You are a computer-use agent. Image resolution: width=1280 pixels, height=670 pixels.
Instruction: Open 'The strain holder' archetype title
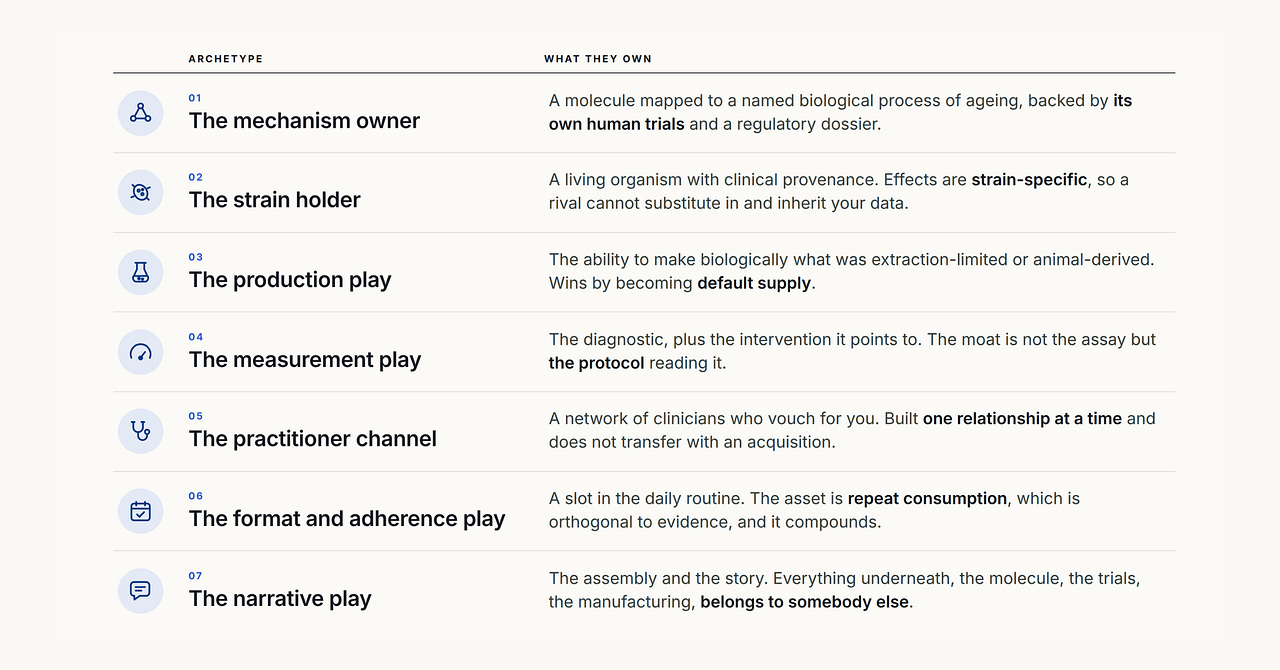(x=275, y=200)
